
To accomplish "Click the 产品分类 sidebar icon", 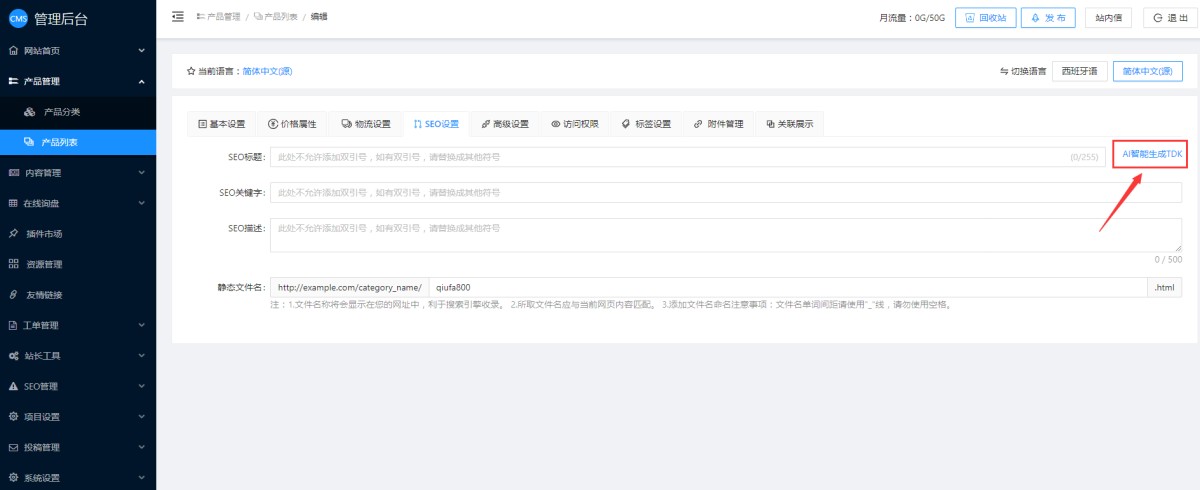I will [30, 112].
